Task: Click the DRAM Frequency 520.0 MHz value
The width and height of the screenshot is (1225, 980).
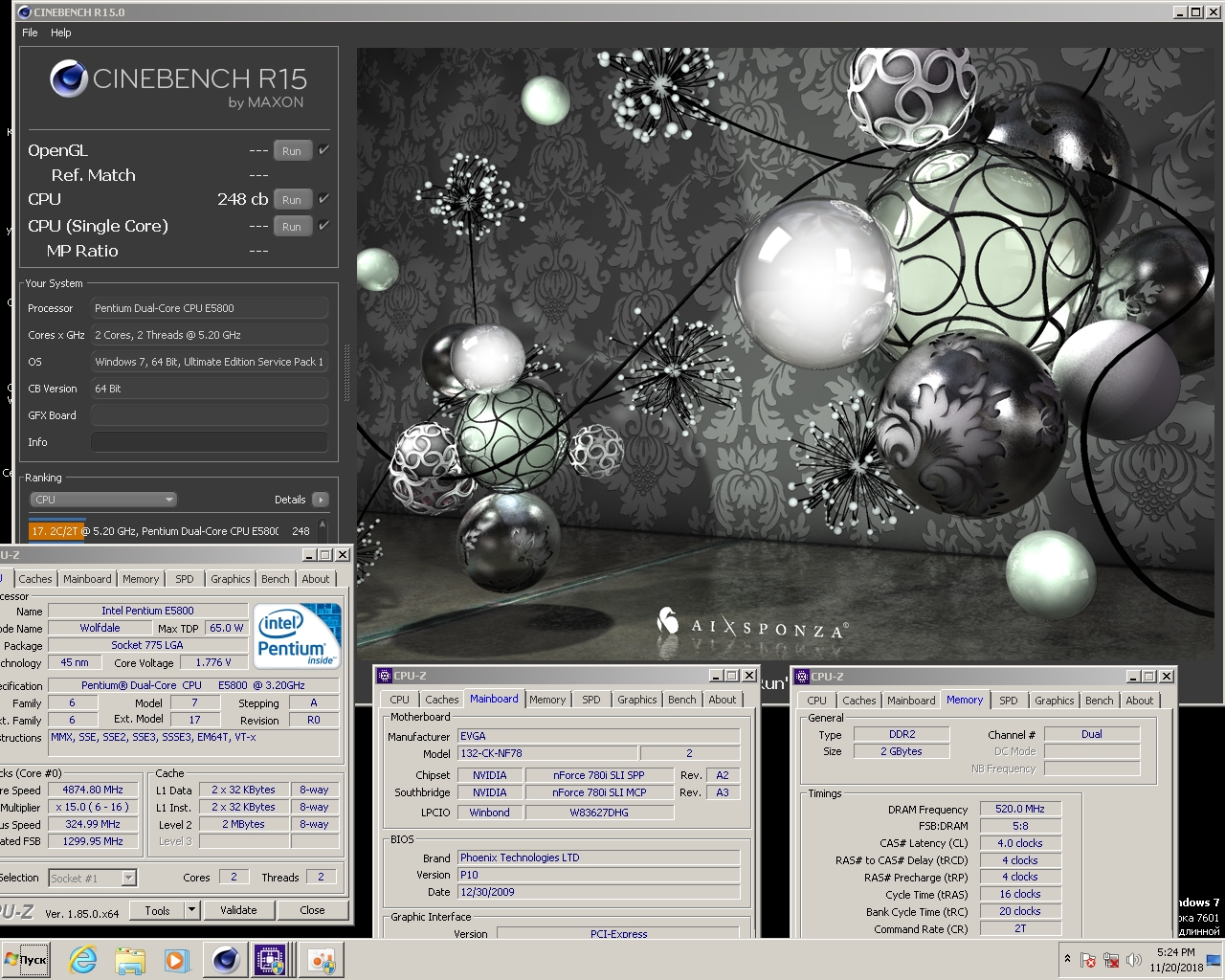Action: [1020, 809]
